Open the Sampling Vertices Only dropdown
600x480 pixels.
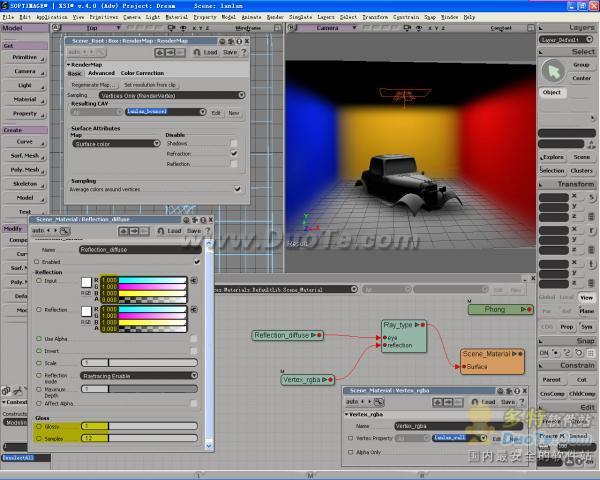point(175,95)
